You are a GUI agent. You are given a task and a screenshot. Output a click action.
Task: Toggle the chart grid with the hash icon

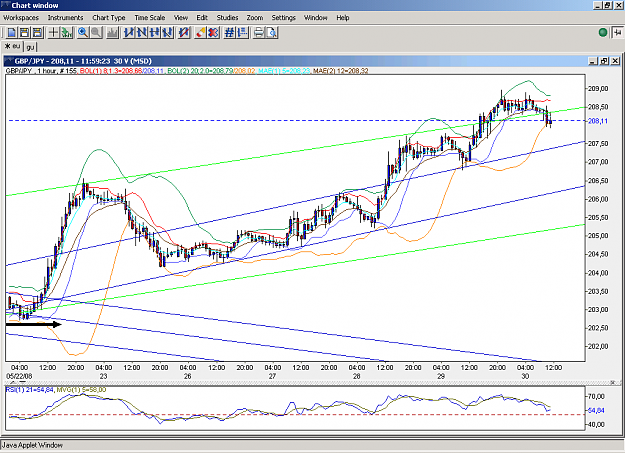coord(229,32)
